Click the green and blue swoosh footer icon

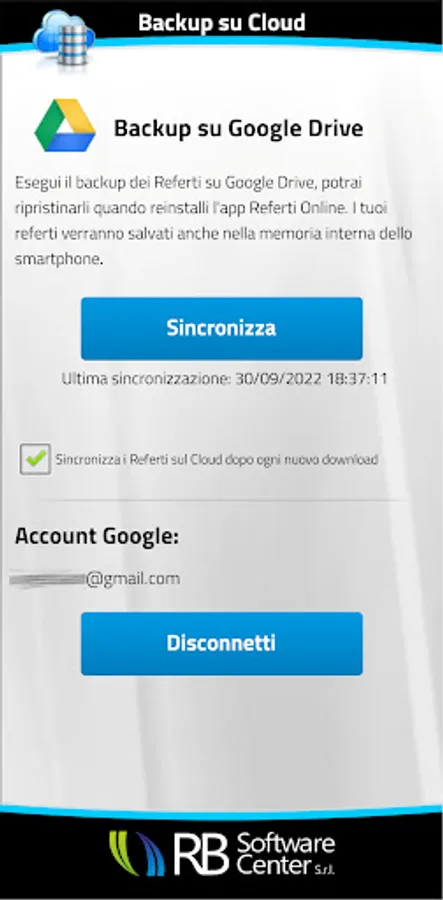click(137, 854)
